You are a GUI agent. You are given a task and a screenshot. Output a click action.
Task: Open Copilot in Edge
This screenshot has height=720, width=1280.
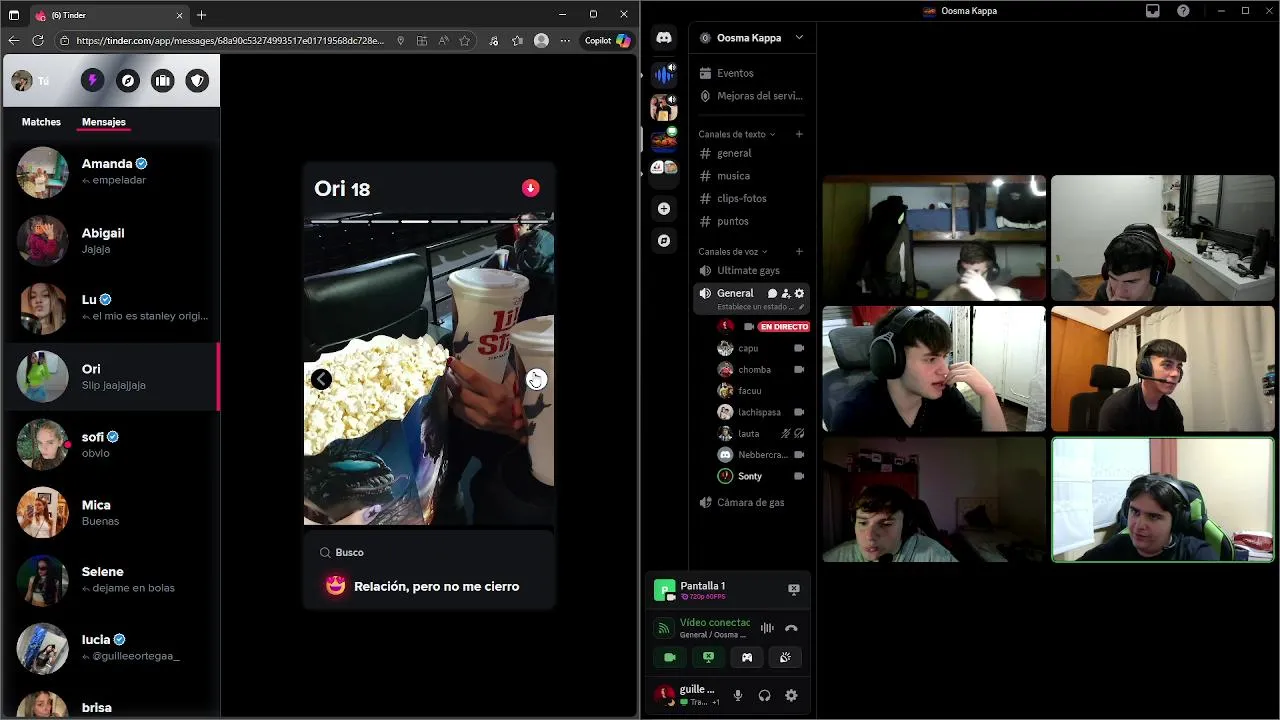[608, 41]
